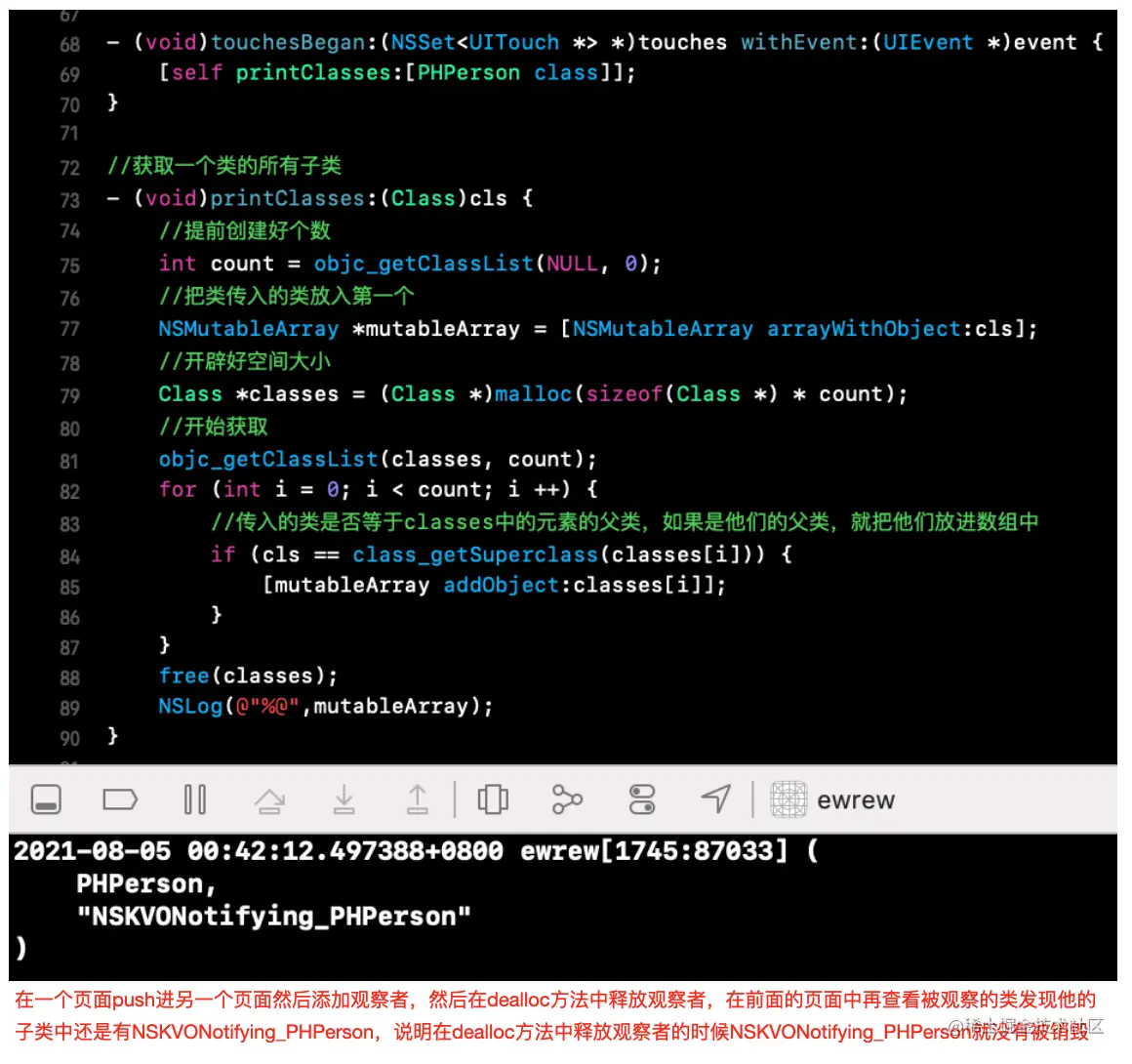
Task: Click line number 73 in gutter
Action: coord(69,199)
